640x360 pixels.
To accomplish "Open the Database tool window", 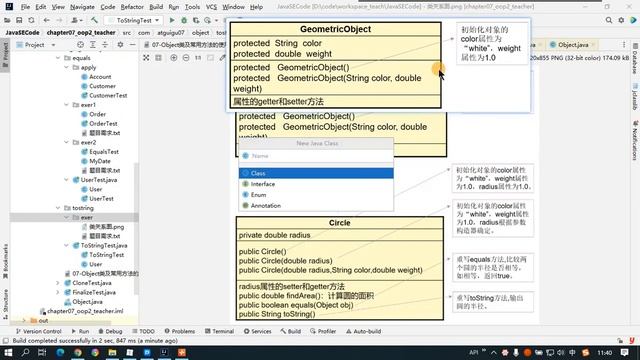I will (635, 58).
